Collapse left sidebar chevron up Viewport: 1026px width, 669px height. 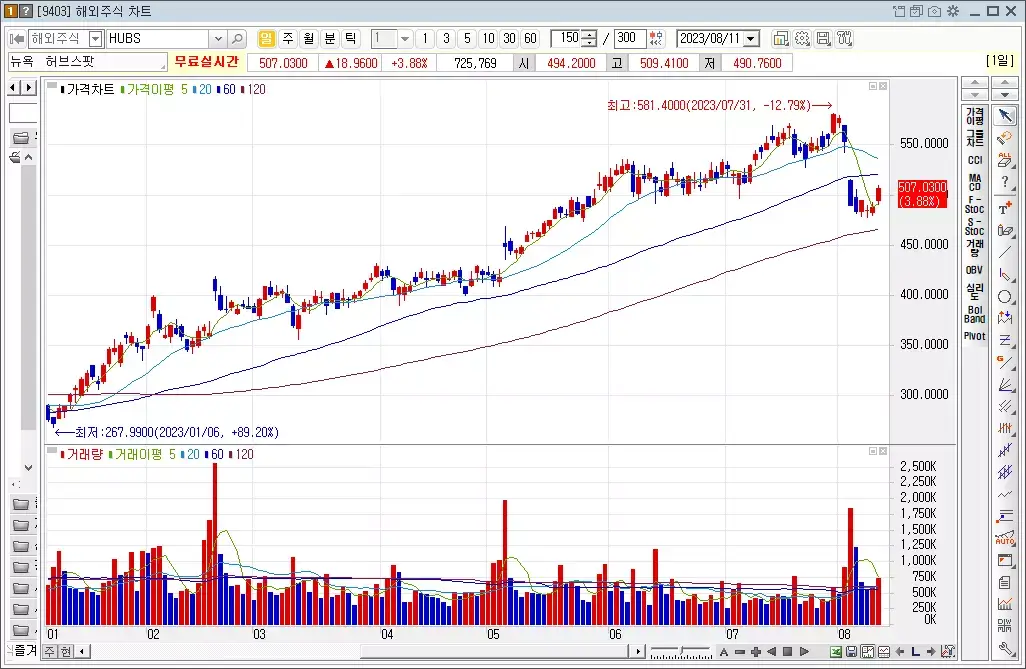tap(28, 157)
